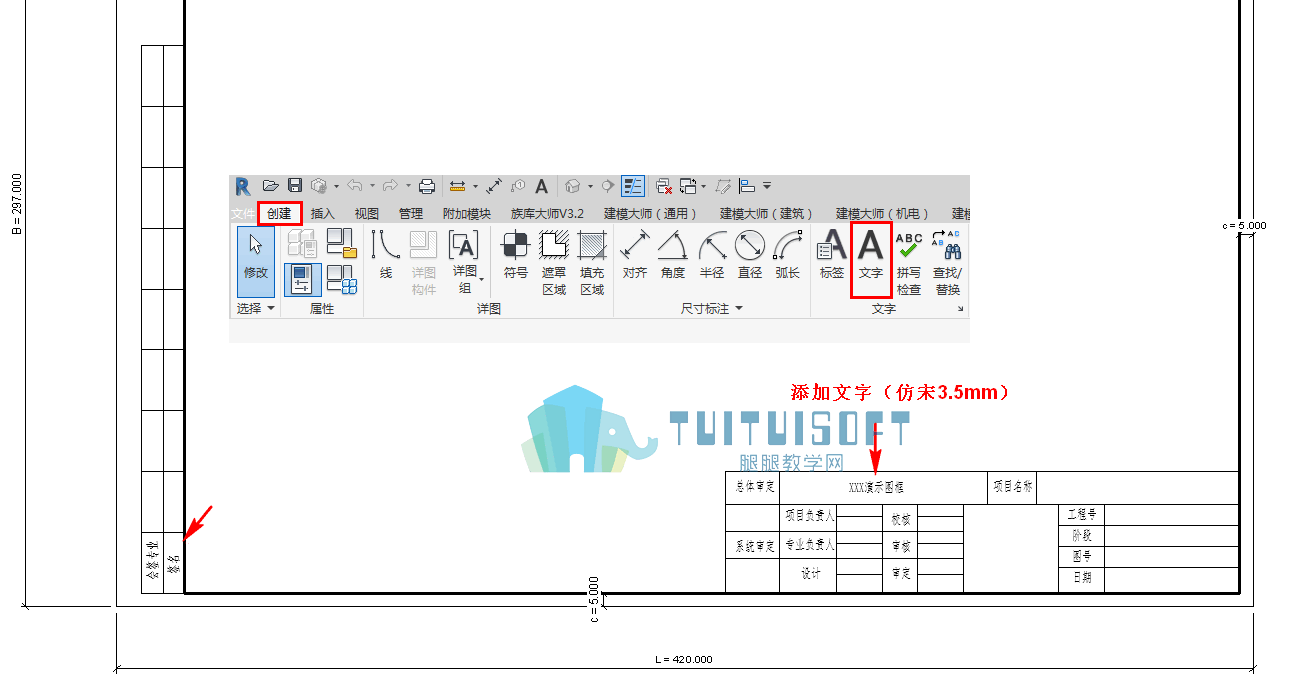Image resolution: width=1293 pixels, height=683 pixels.
Task: Open the Undo history dropdown arrow
Action: [372, 186]
